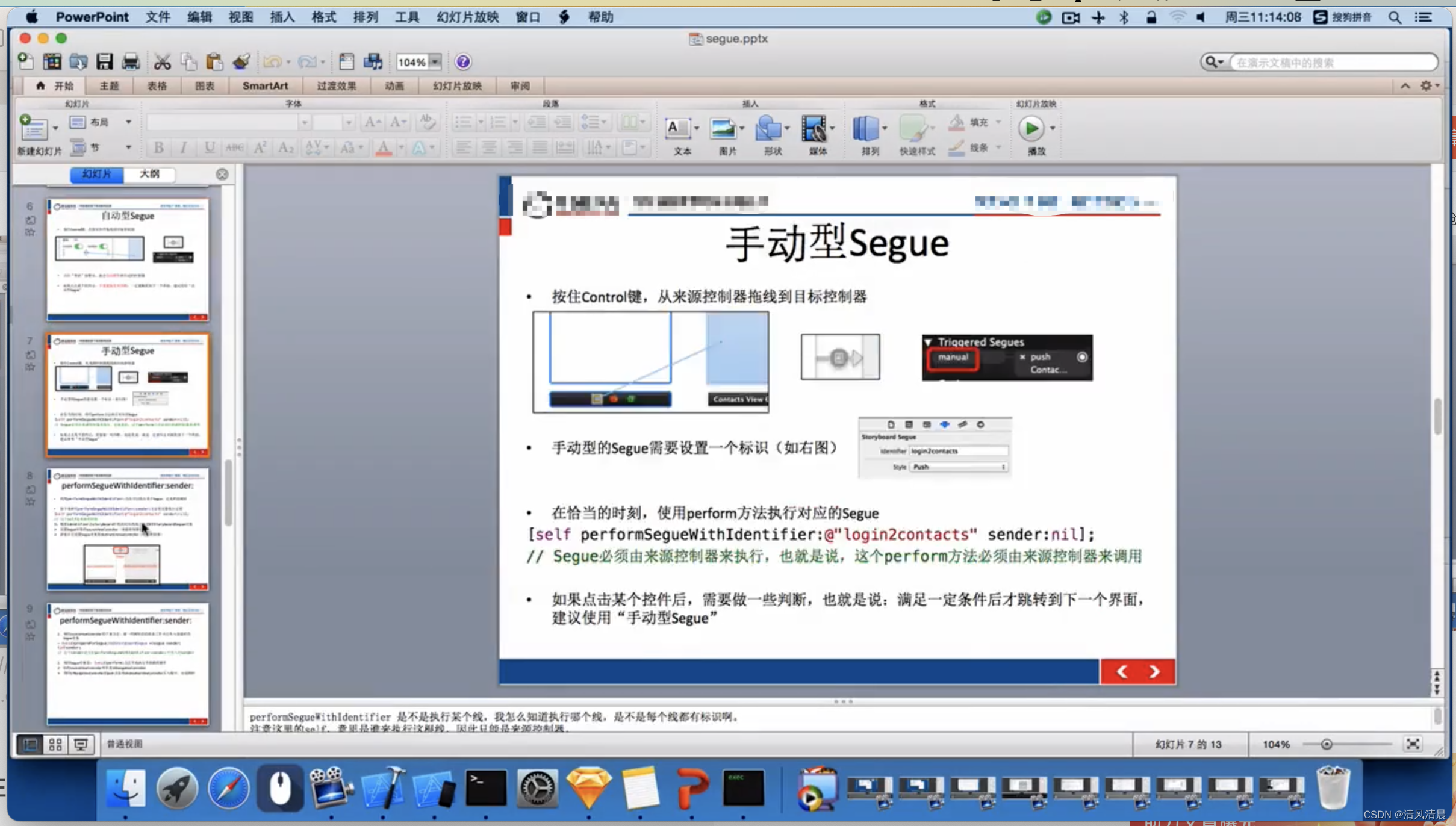Viewport: 1456px width, 826px height.
Task: Open the 快速样式 quick styles icon
Action: pos(913,128)
